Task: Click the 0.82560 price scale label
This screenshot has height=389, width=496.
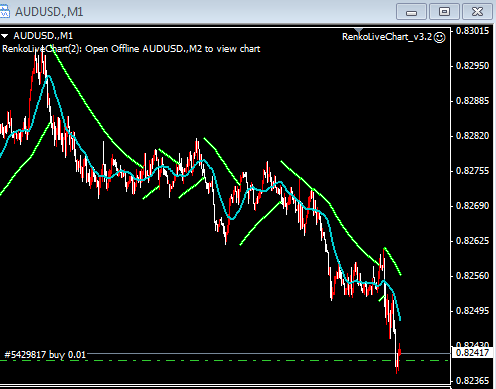Action: [x=472, y=276]
